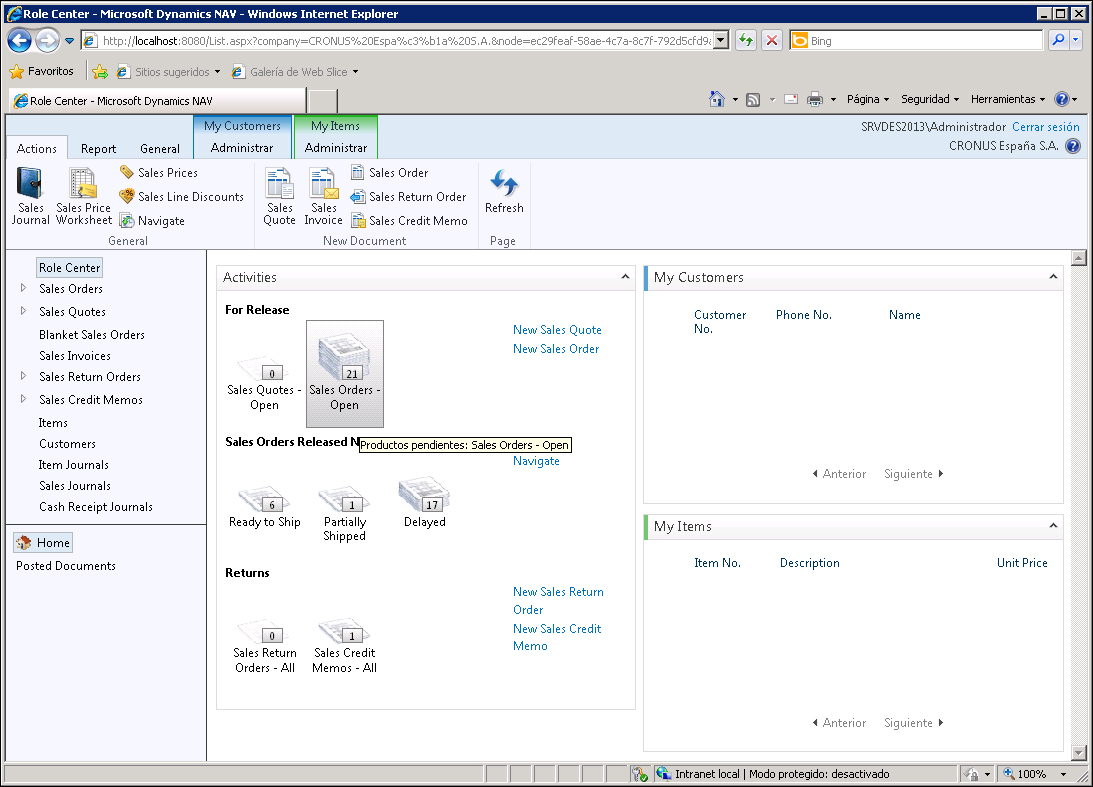
Task: Open Cash Receipt Journals list
Action: [95, 507]
